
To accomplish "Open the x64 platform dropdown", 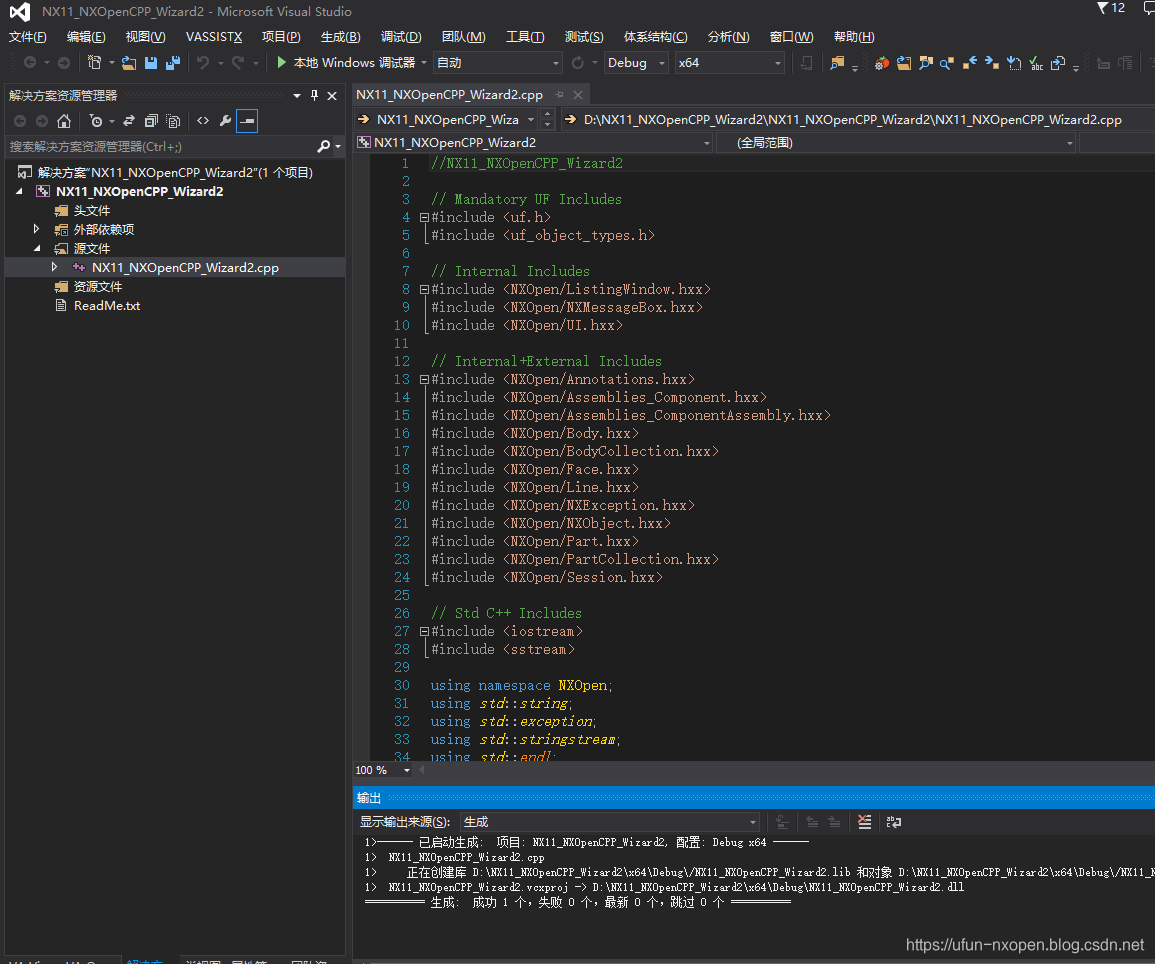I will pyautogui.click(x=729, y=63).
